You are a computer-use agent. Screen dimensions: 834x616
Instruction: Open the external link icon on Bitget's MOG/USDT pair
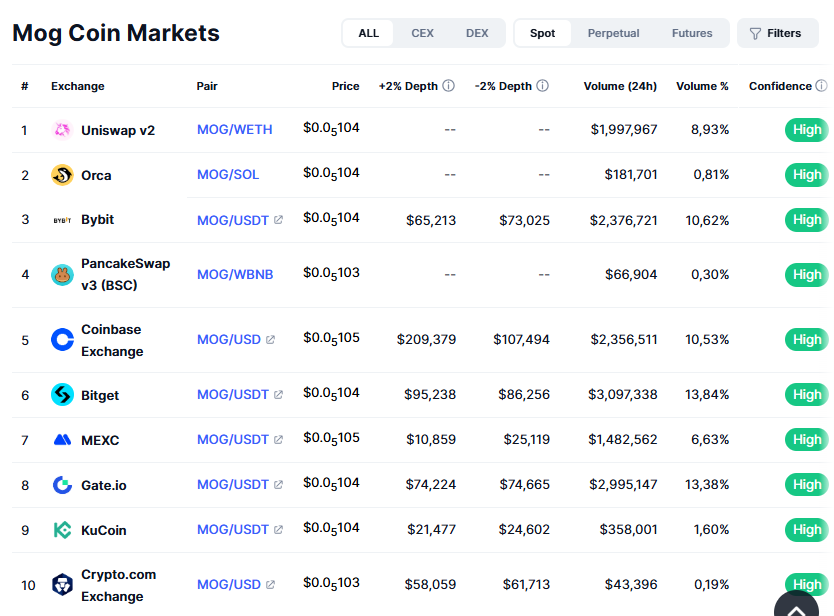(x=278, y=394)
